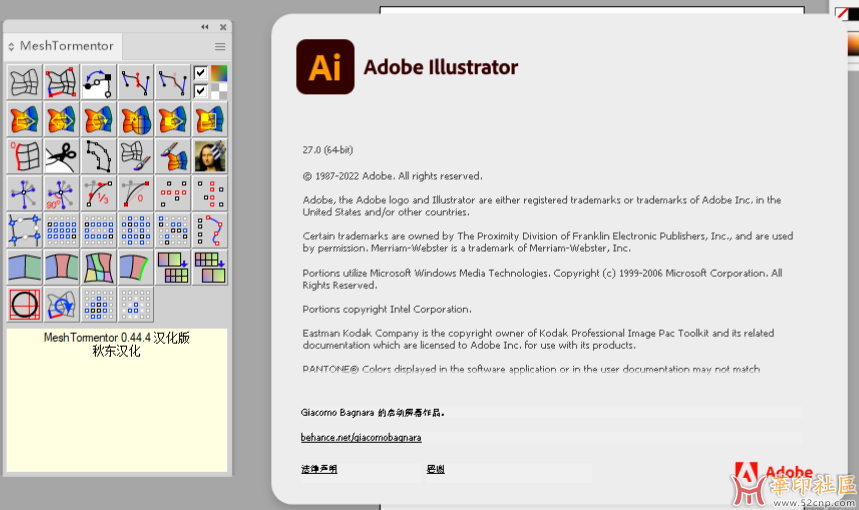Click the blue curved path with red squares icon
This screenshot has width=859, height=510.
pyautogui.click(x=210, y=230)
